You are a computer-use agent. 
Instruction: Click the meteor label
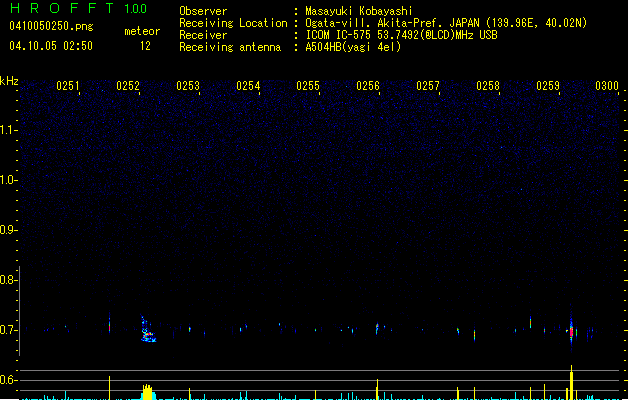[x=142, y=31]
